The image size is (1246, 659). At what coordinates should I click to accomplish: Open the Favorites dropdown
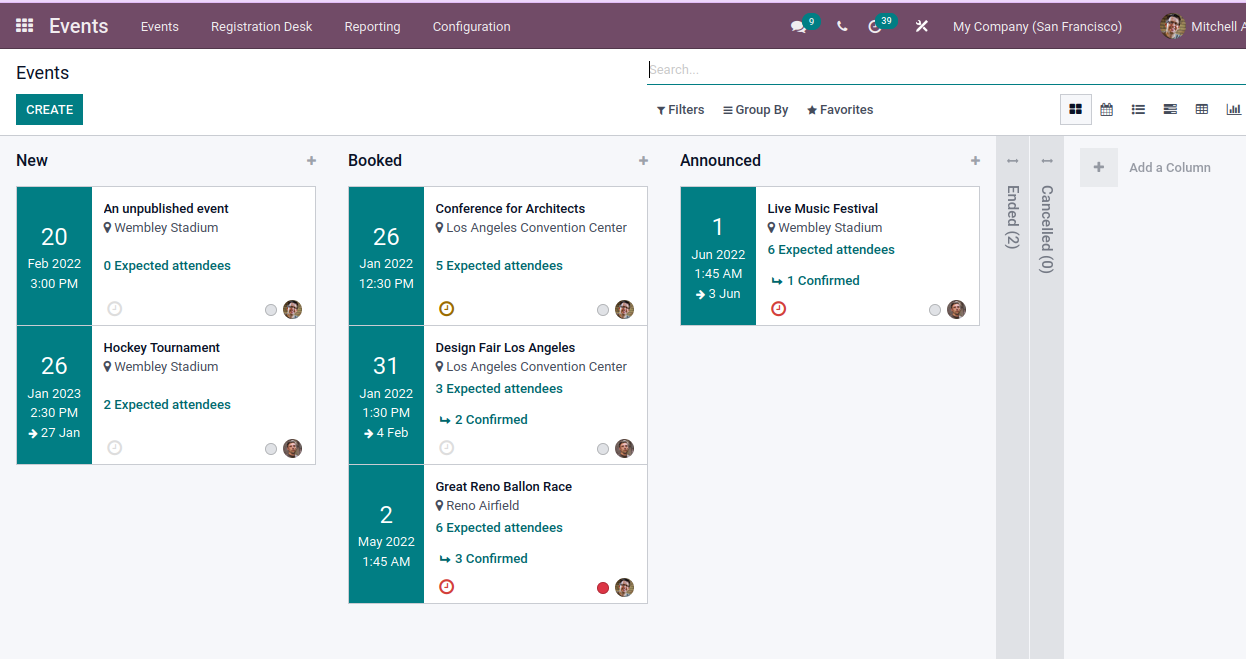click(x=840, y=110)
